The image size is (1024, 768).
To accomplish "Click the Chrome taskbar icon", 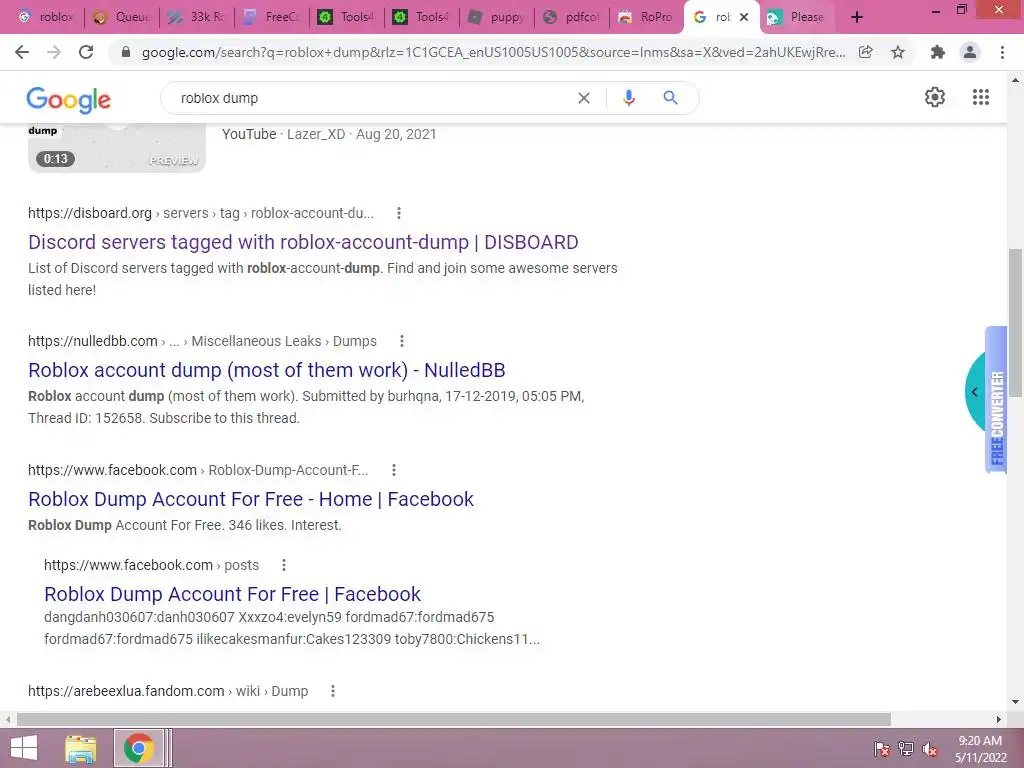I will coord(138,748).
